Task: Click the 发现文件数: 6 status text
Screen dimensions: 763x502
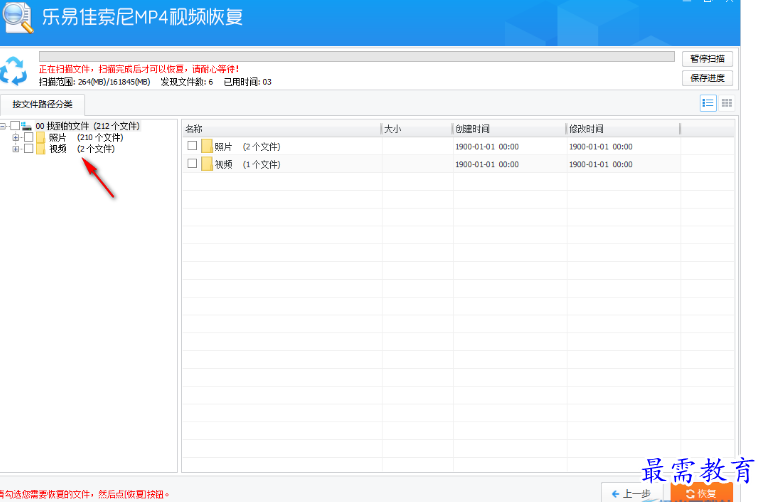Action: (187, 82)
